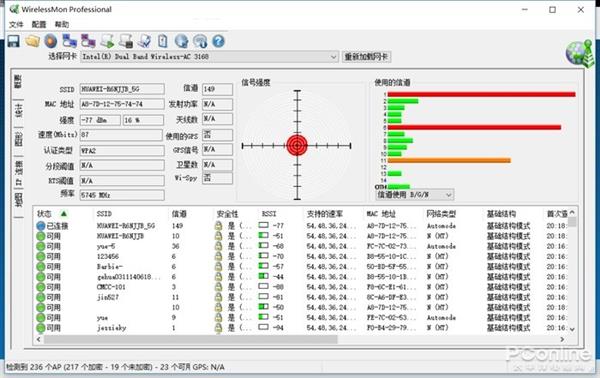Sort by the 支持的速率 column header

tap(325, 214)
